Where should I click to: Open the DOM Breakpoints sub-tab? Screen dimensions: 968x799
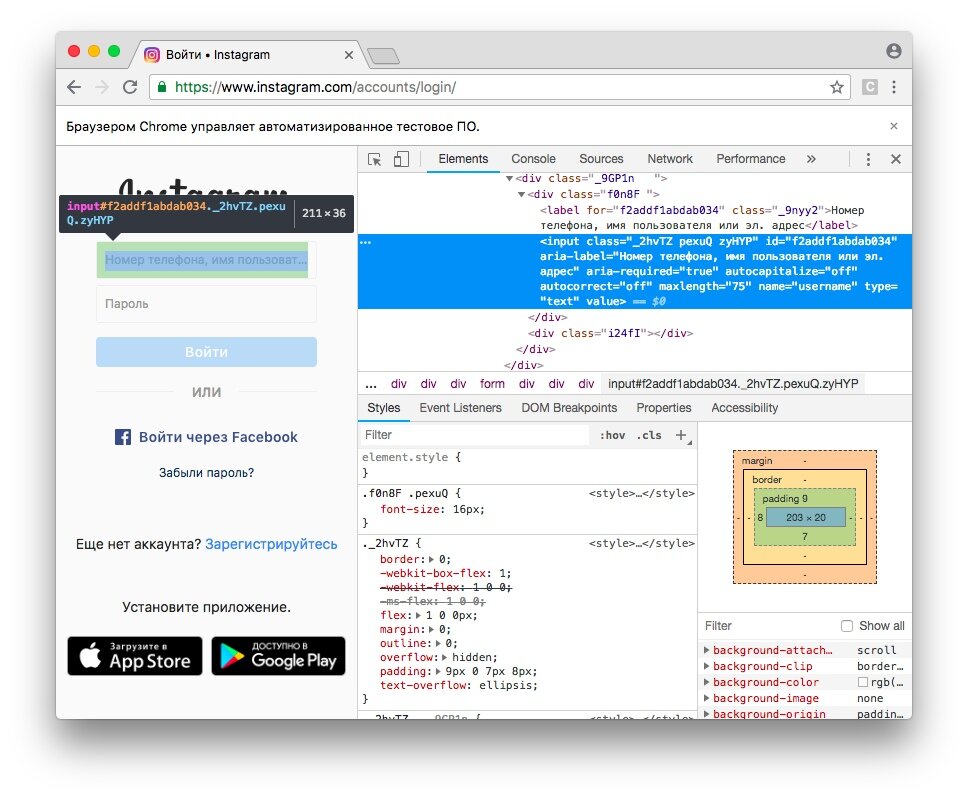click(569, 408)
